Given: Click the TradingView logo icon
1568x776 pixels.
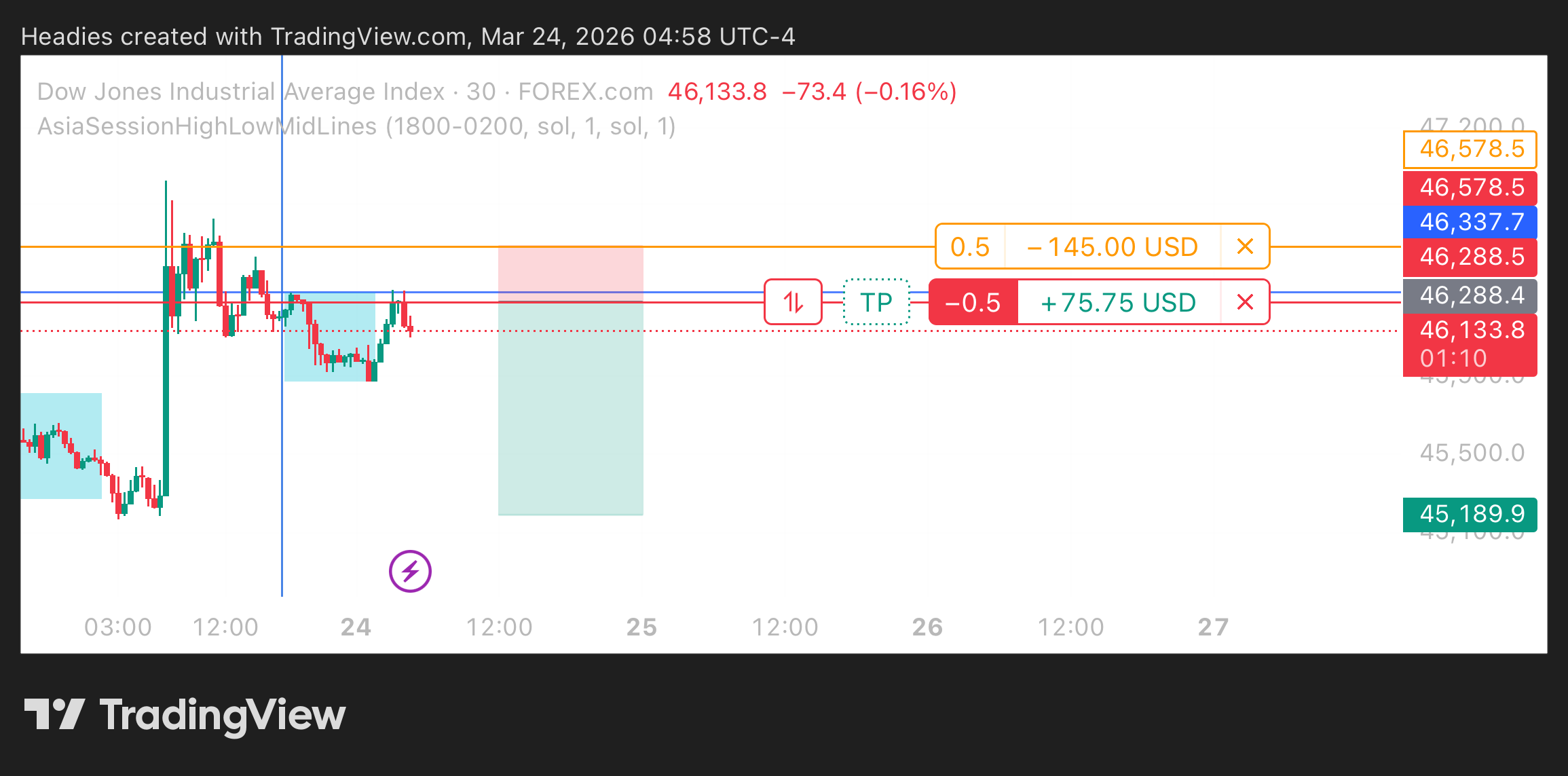Looking at the screenshot, I should (x=54, y=714).
